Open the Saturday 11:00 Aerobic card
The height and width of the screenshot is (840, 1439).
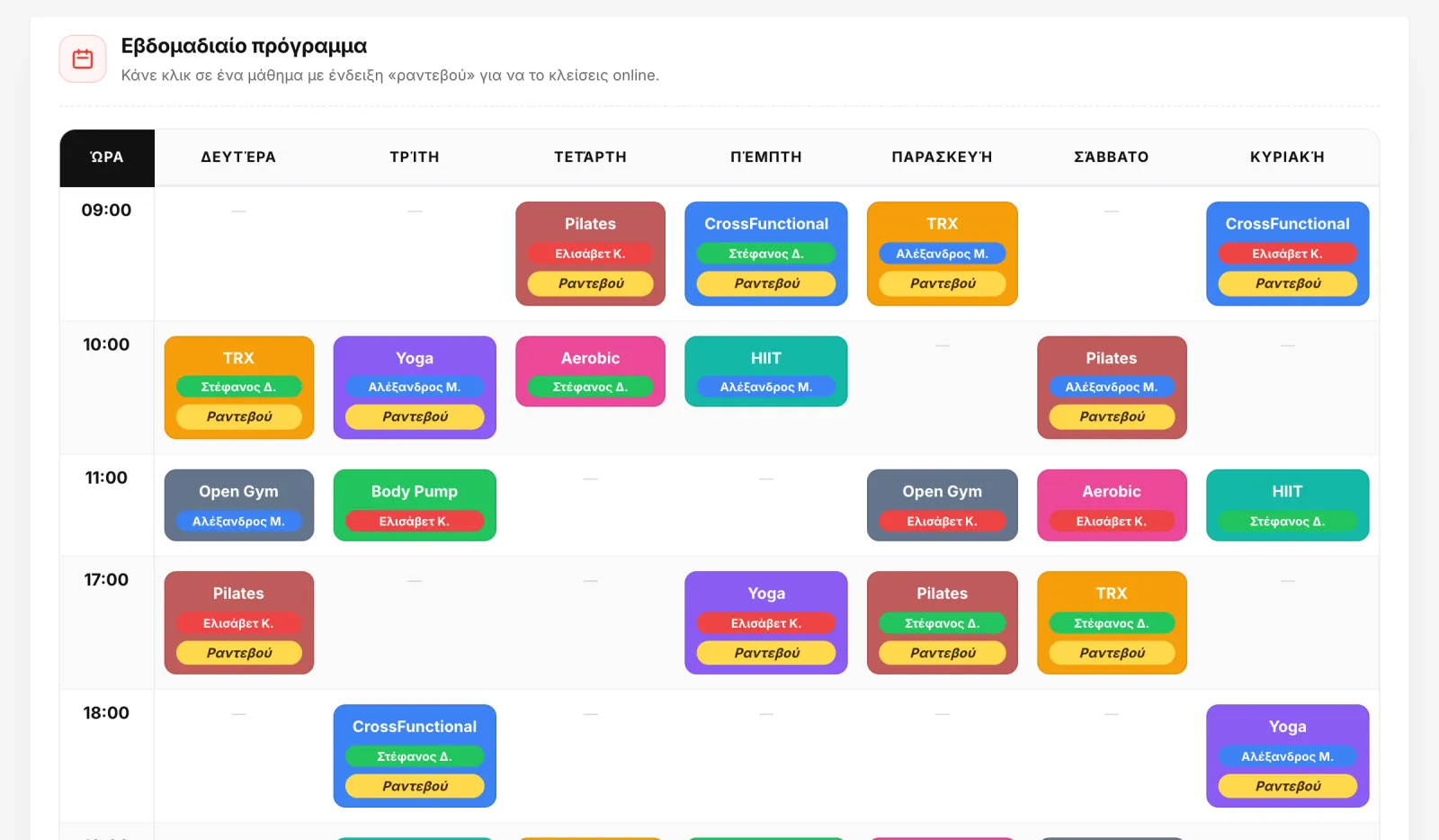click(x=1112, y=505)
